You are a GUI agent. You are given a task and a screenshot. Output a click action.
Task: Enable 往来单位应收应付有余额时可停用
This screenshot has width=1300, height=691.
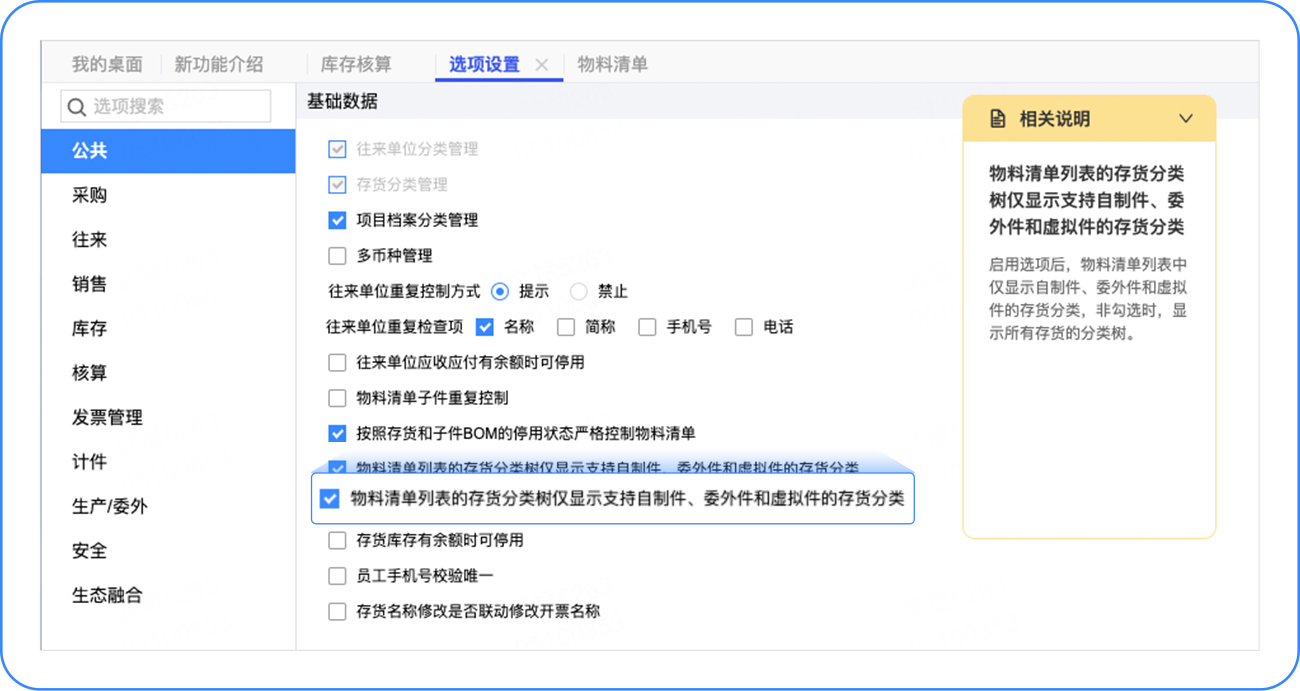(x=337, y=363)
